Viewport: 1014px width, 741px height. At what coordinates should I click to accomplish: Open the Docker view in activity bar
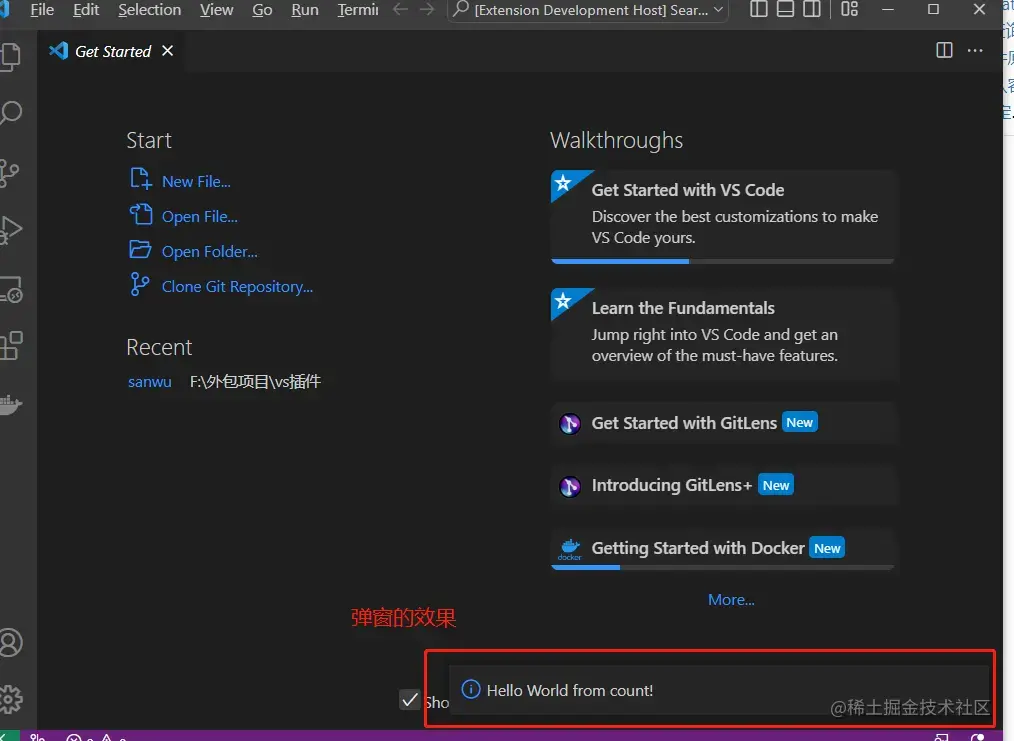tap(10, 405)
